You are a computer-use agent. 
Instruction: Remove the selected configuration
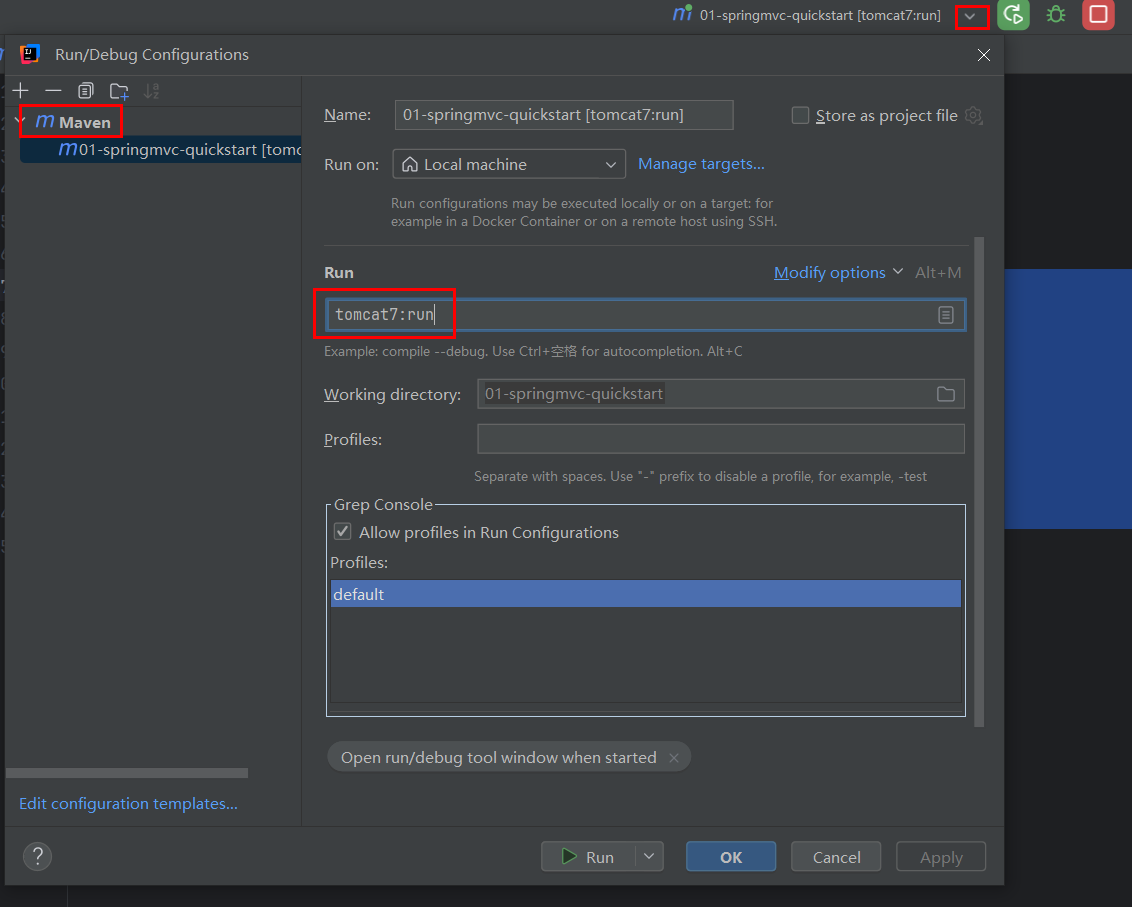53,91
